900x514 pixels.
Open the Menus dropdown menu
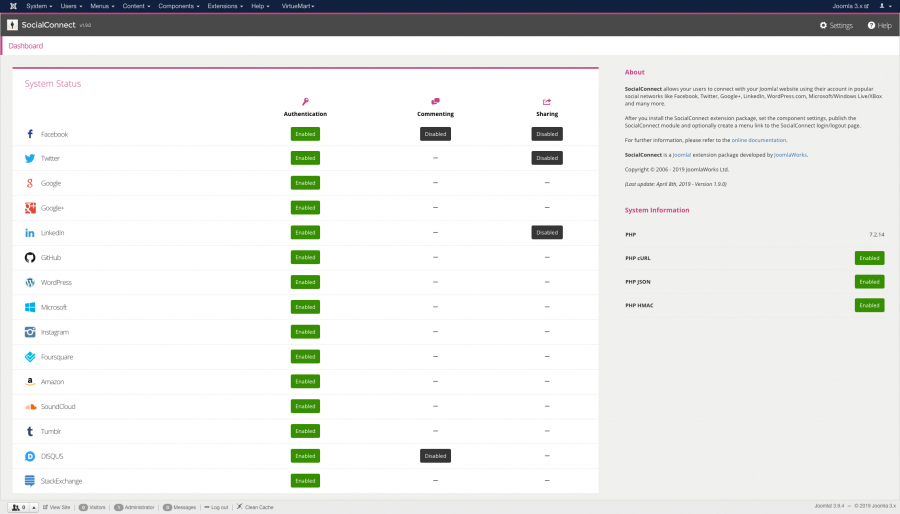(102, 6)
